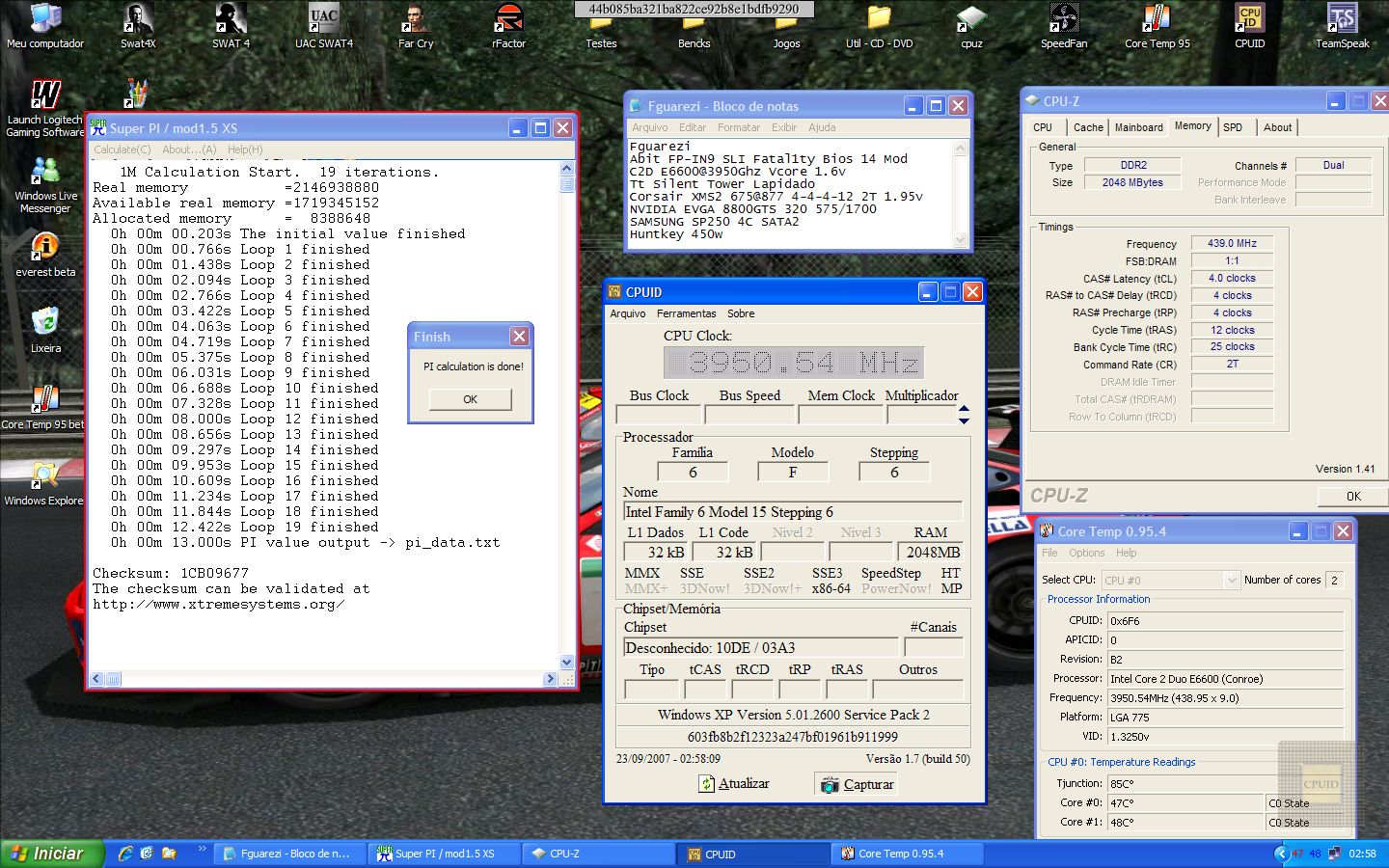Viewport: 1389px width, 868px height.
Task: Click Nome field in CPUID window
Action: tap(792, 512)
